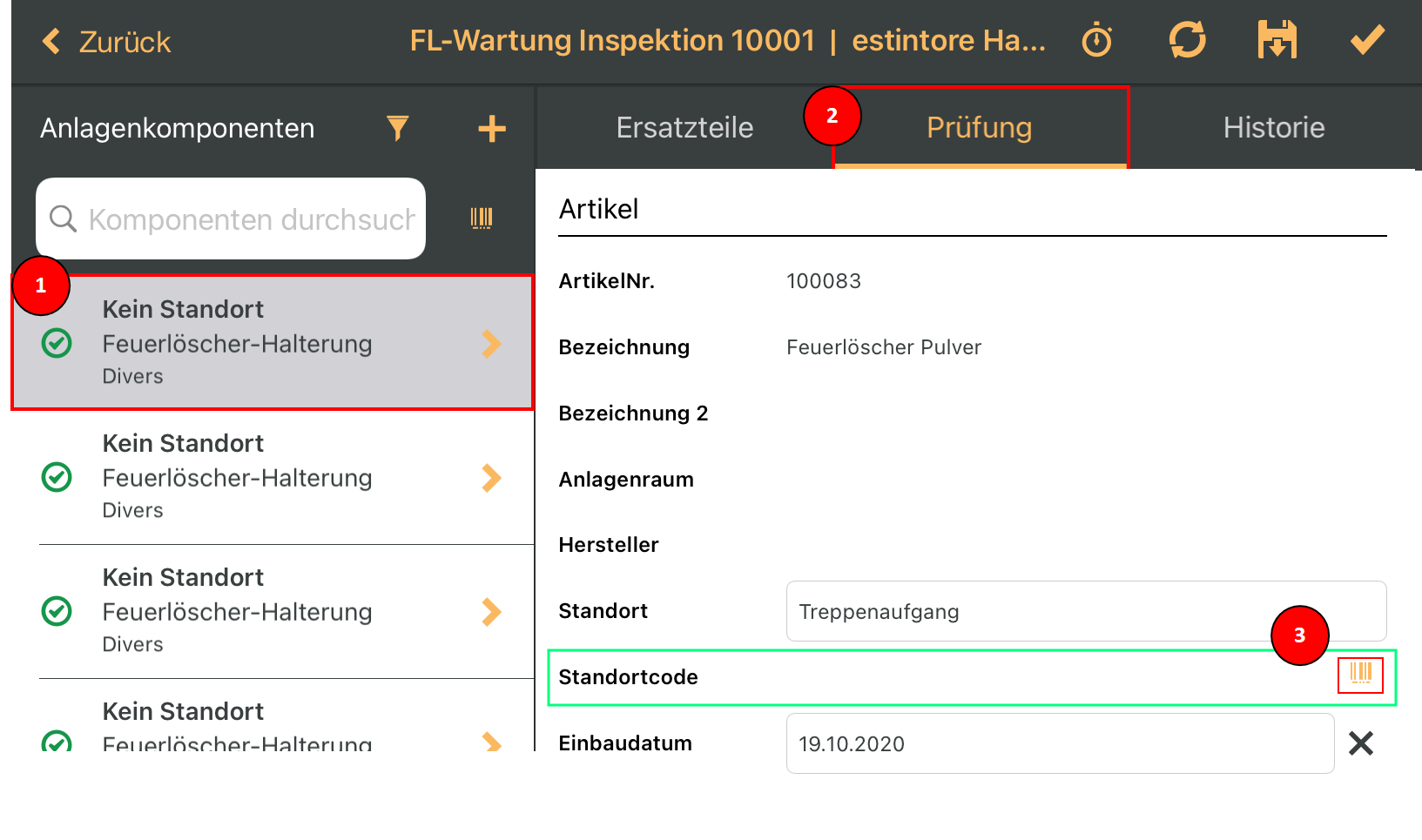Click the save disk icon
The height and width of the screenshot is (840, 1422).
coord(1277,40)
